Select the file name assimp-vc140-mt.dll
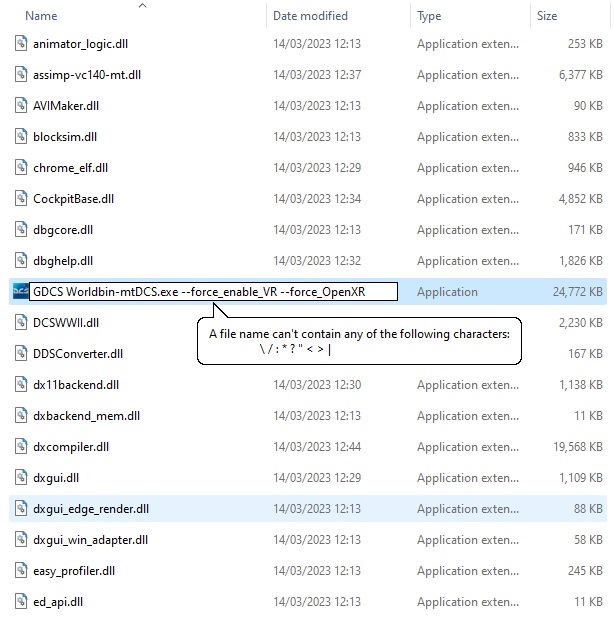This screenshot has height=624, width=614. [x=87, y=75]
